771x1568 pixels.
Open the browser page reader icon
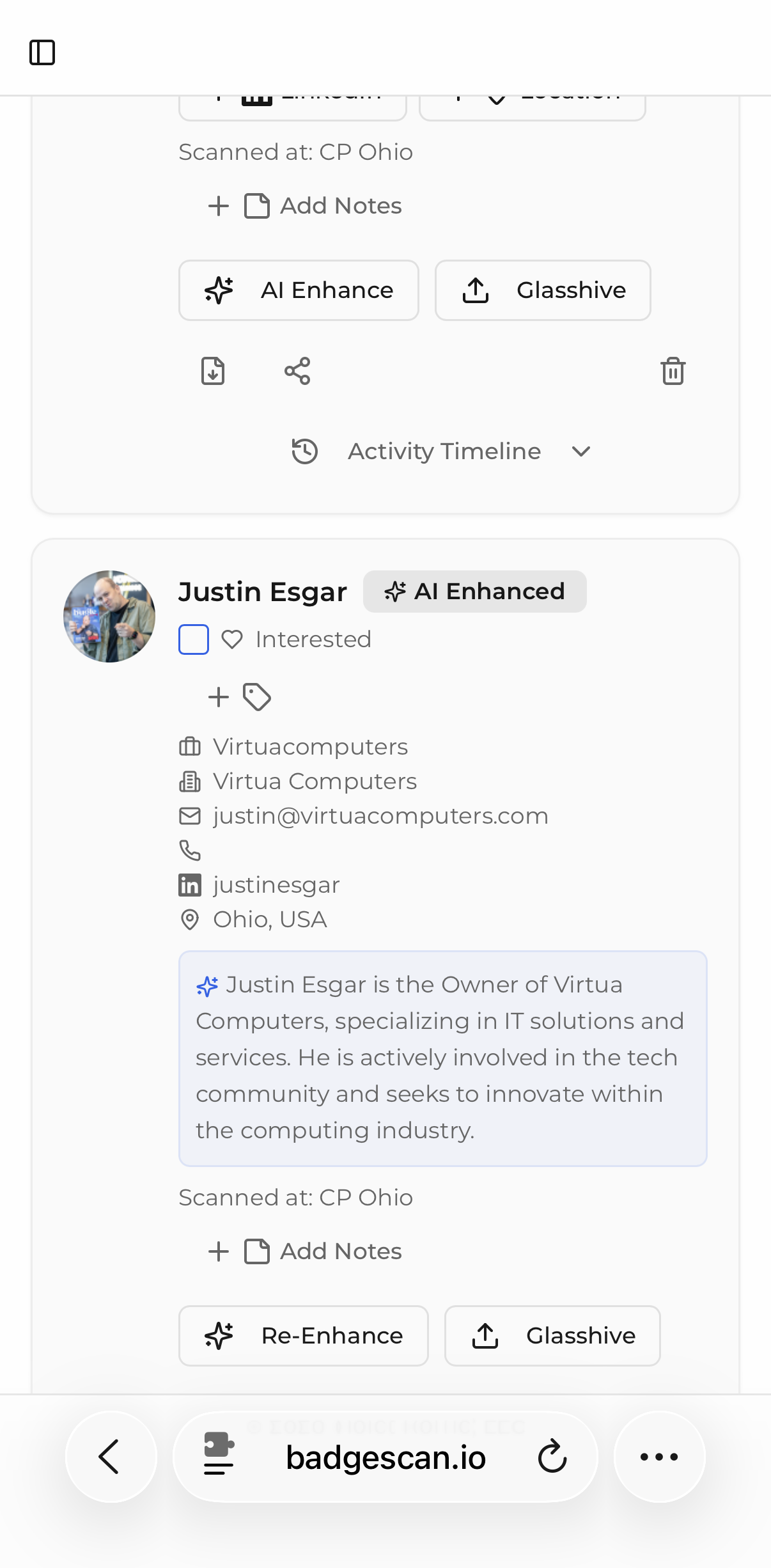(219, 1453)
